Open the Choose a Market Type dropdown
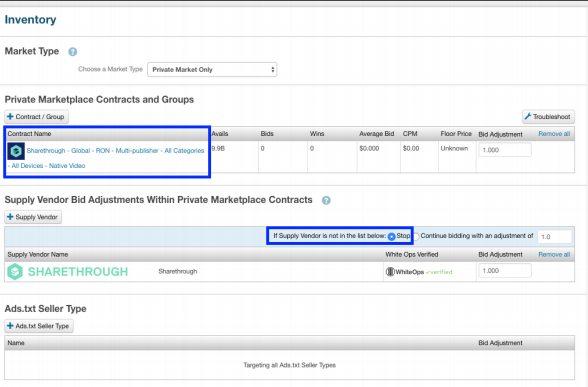 pyautogui.click(x=212, y=70)
